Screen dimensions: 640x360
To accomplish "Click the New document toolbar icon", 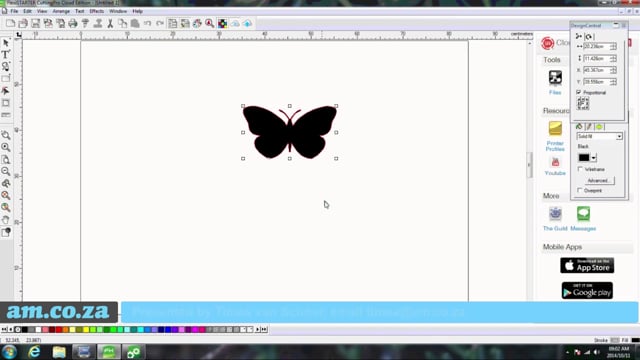I will click(11, 24).
